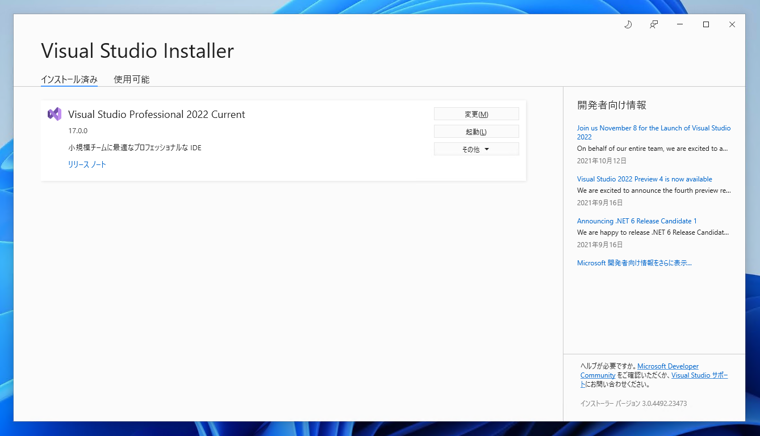The width and height of the screenshot is (760, 436).
Task: Click 'We are excited to announce' summary text
Action: [x=654, y=191]
